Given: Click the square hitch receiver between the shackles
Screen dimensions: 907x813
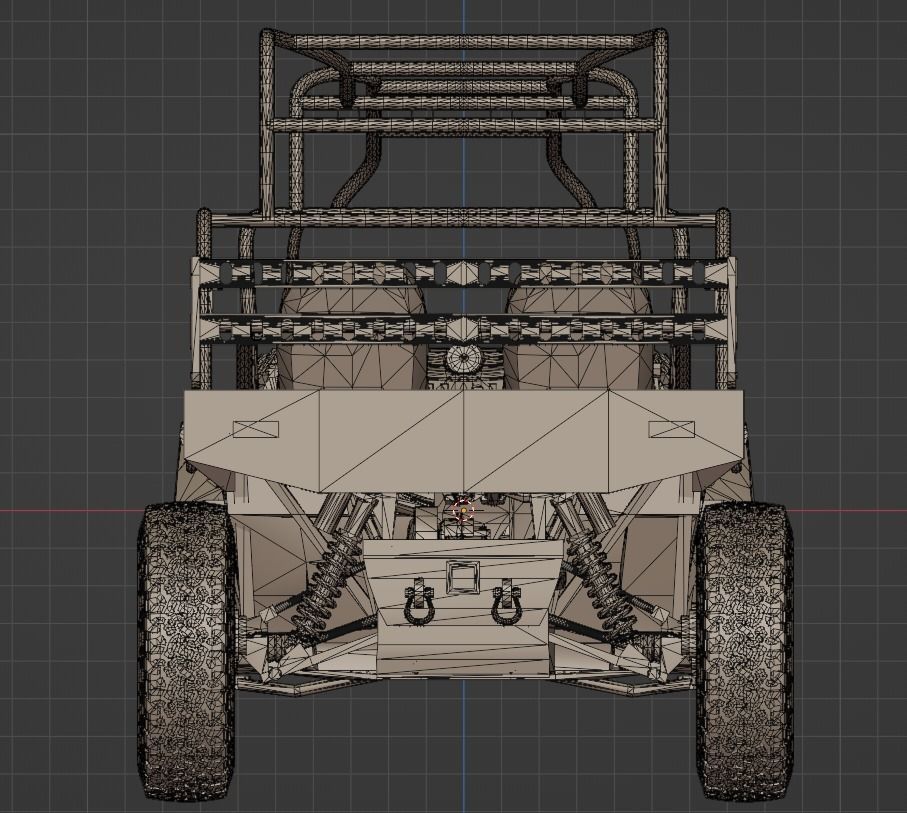Looking at the screenshot, I should (462, 577).
